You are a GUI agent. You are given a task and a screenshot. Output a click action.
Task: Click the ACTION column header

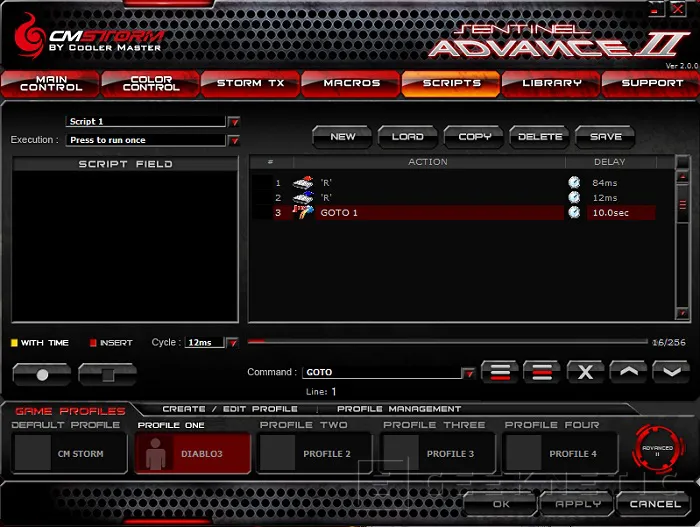point(428,162)
